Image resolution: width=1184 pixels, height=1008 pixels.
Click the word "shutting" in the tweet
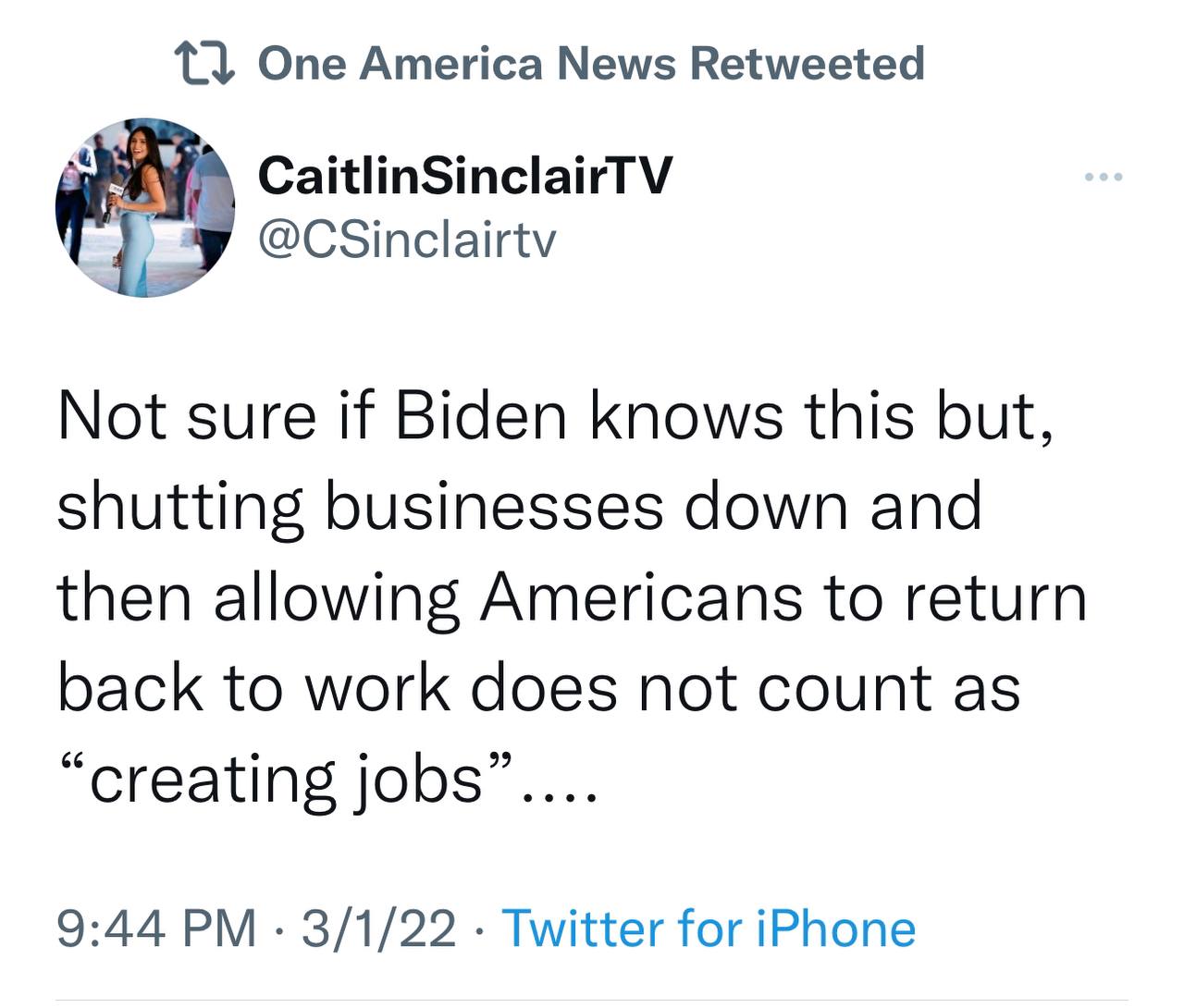click(180, 507)
